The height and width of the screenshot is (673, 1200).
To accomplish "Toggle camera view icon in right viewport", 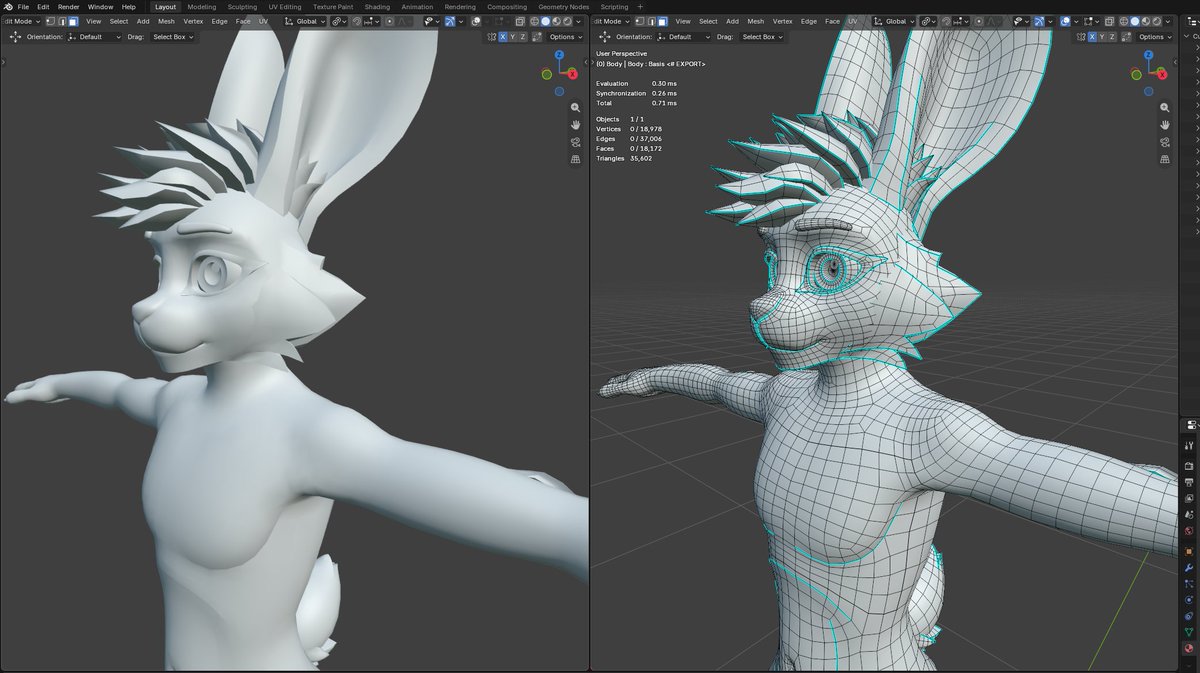I will [x=1165, y=141].
